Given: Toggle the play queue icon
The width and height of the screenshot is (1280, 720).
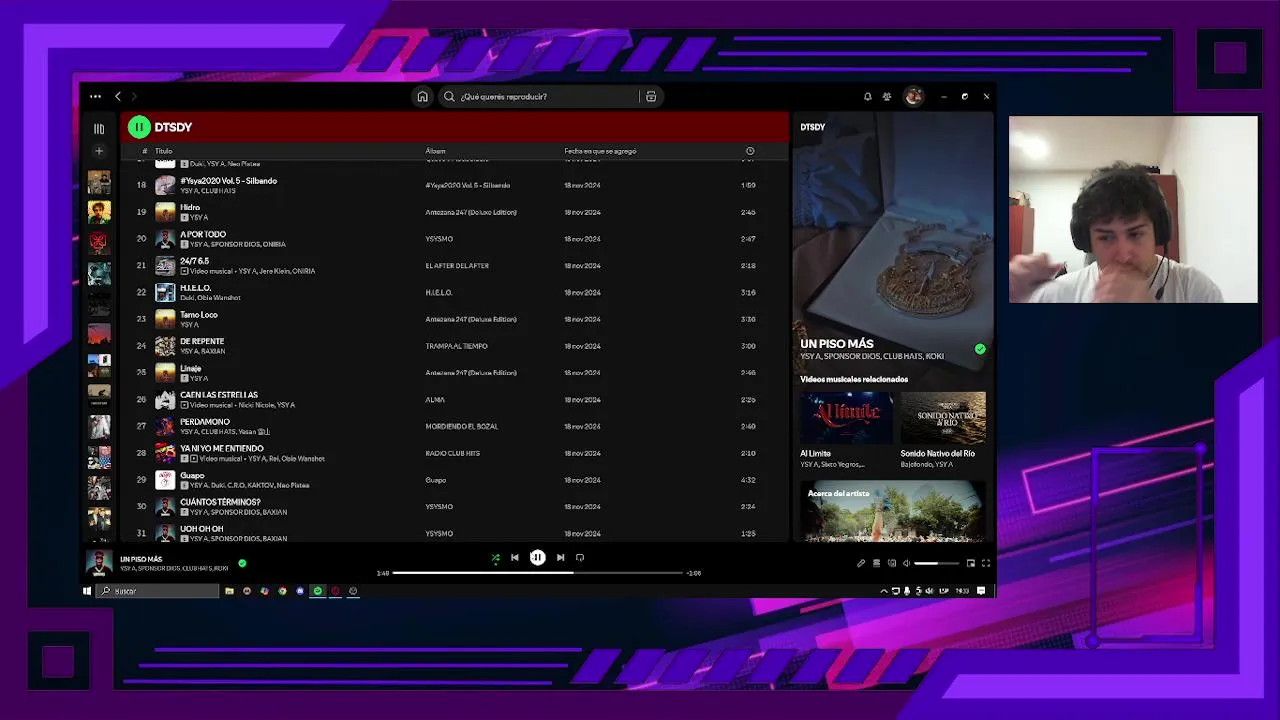Looking at the screenshot, I should click(x=876, y=563).
